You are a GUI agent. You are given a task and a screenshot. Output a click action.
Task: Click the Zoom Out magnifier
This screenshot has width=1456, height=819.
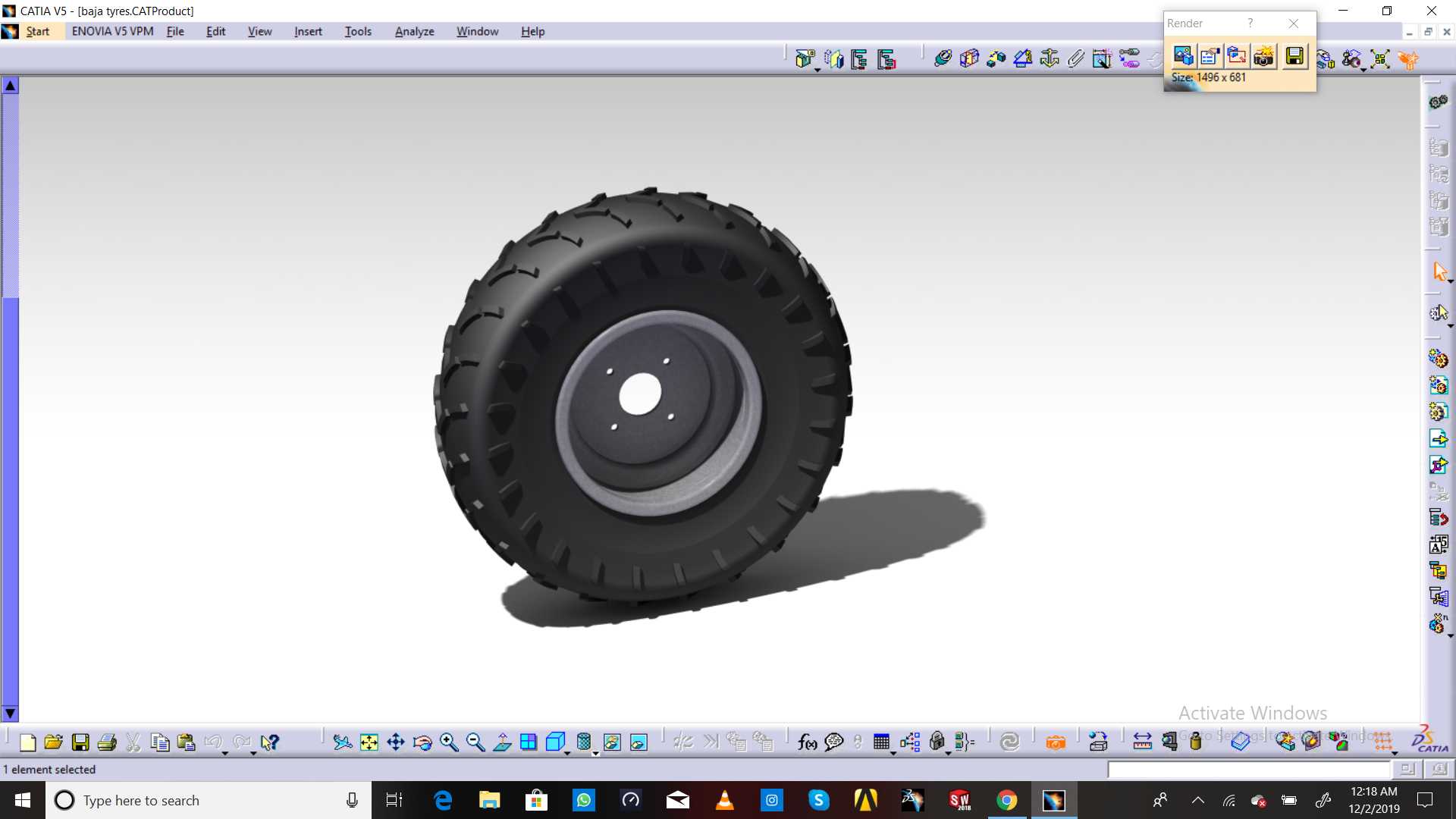coord(475,742)
